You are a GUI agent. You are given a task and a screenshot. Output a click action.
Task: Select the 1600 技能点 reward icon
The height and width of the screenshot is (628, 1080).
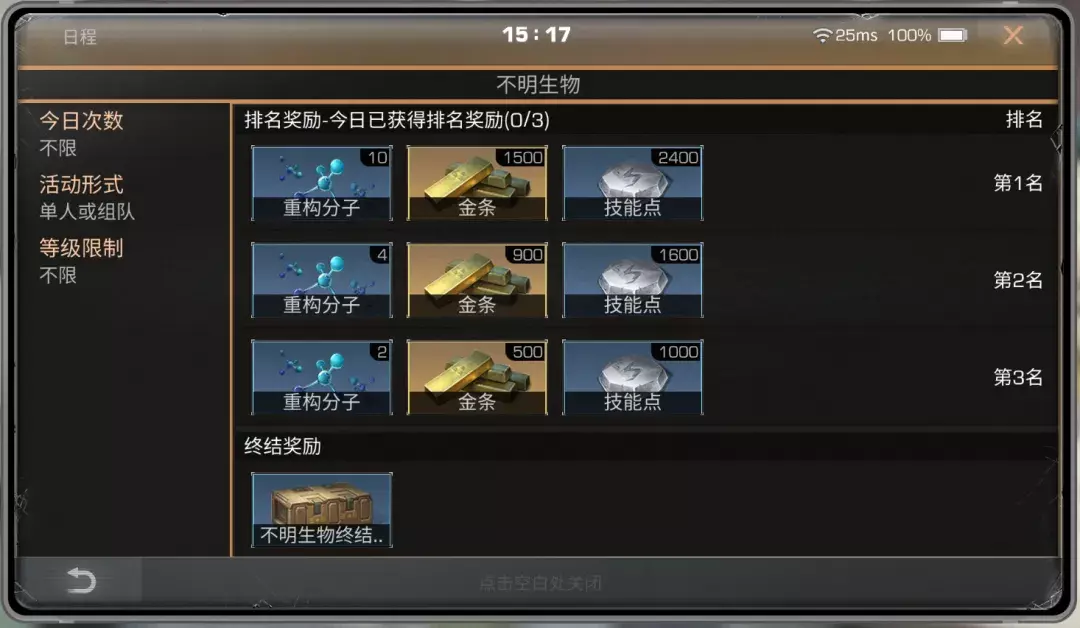(632, 280)
